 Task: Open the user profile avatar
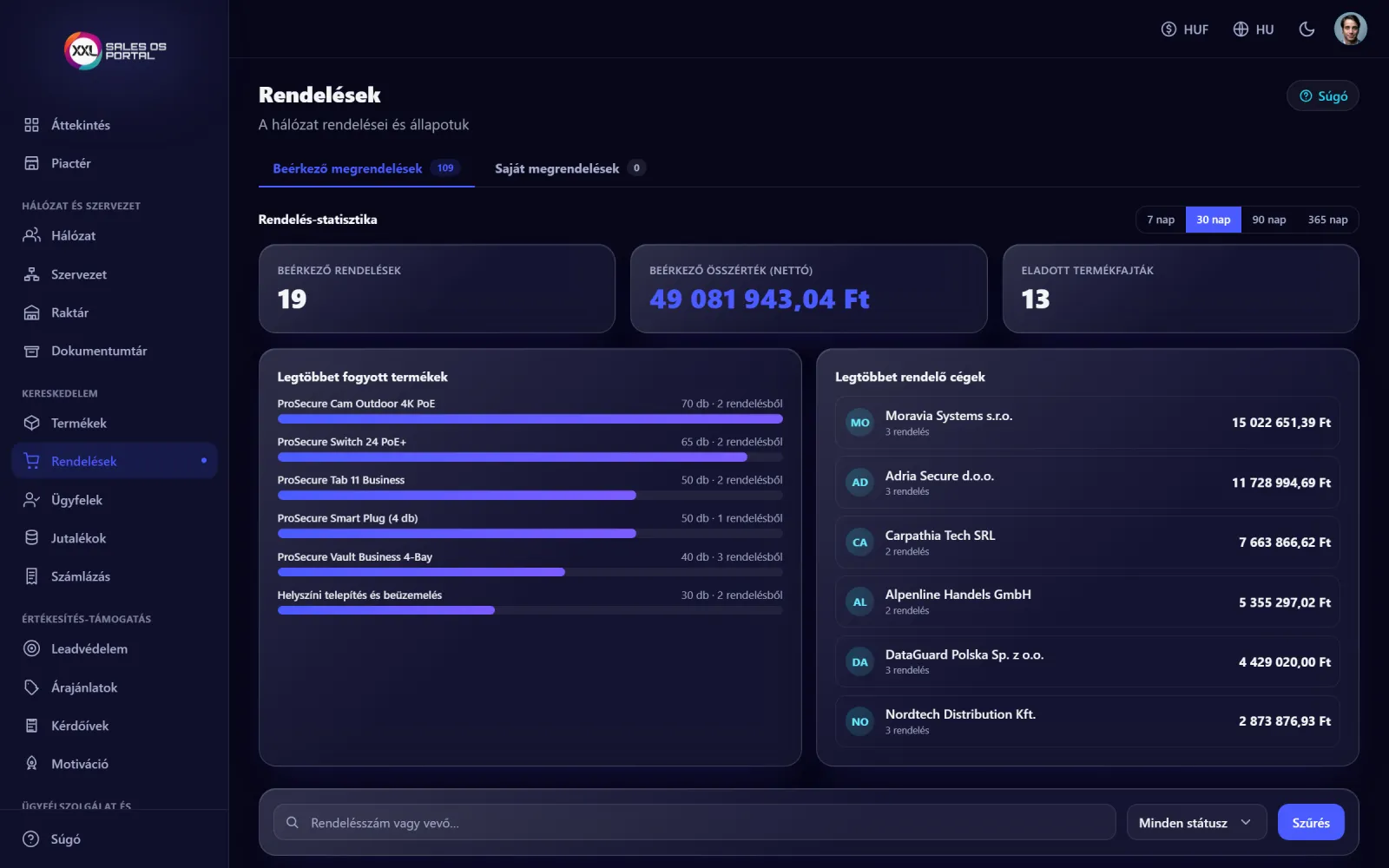click(1350, 29)
